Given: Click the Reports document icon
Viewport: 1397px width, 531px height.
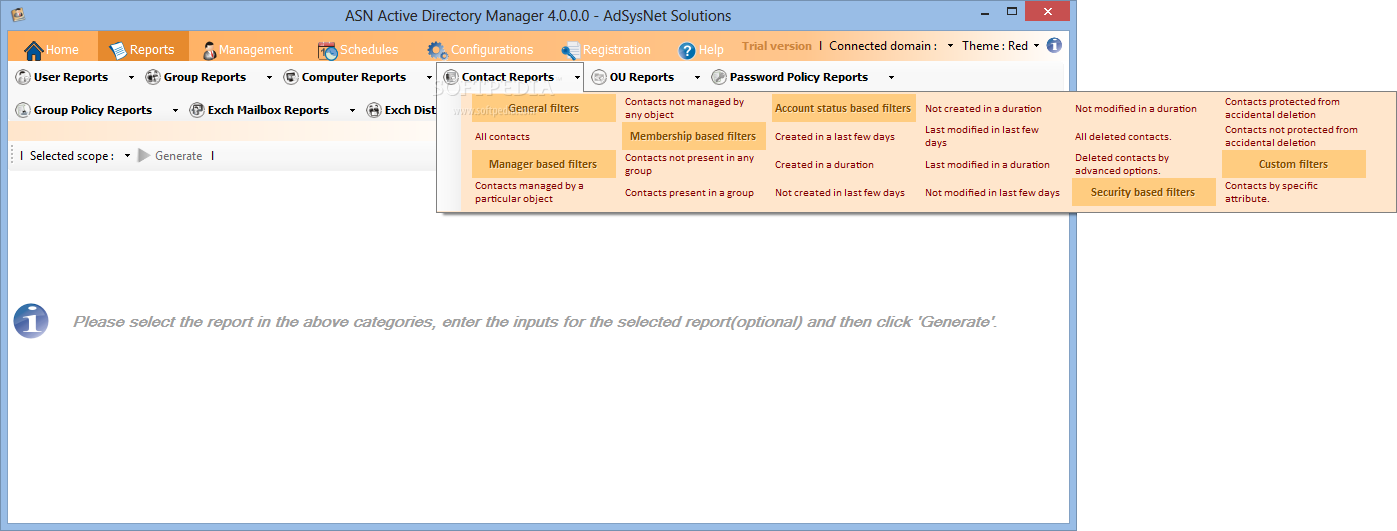Looking at the screenshot, I should 118,50.
